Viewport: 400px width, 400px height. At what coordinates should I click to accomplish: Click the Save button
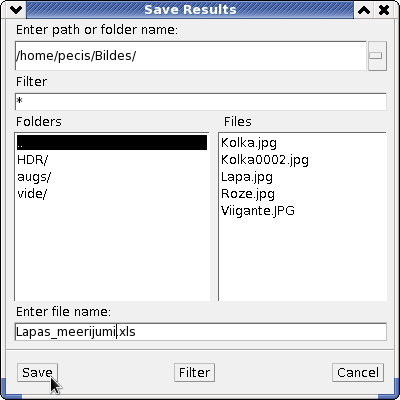click(x=37, y=372)
